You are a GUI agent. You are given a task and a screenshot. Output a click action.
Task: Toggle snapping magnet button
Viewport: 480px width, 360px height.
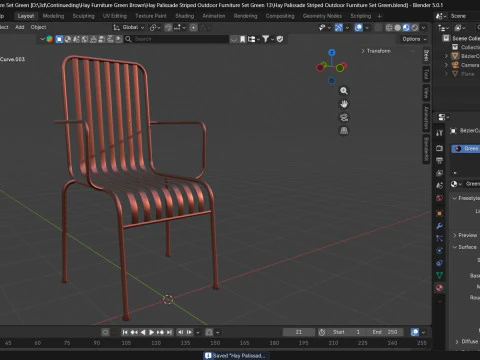[x=168, y=28]
